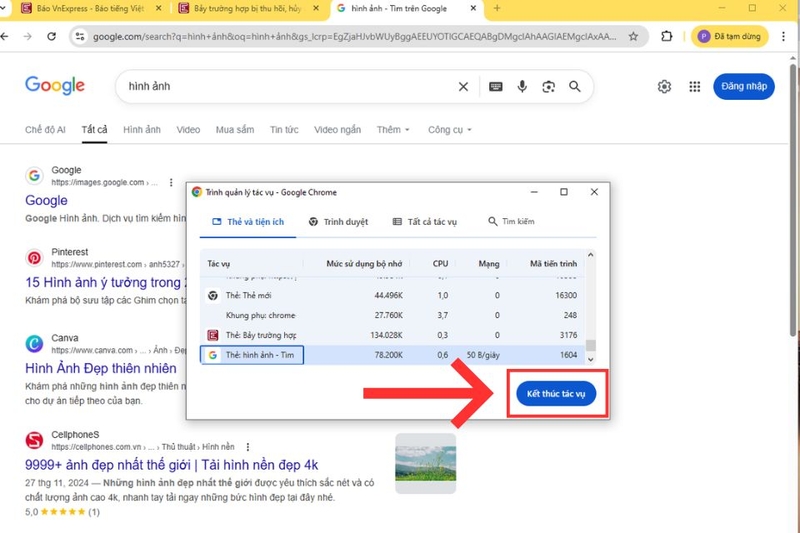Viewport: 800px width, 533px height.
Task: Select 'Video ngắn' search filter
Action: [337, 130]
